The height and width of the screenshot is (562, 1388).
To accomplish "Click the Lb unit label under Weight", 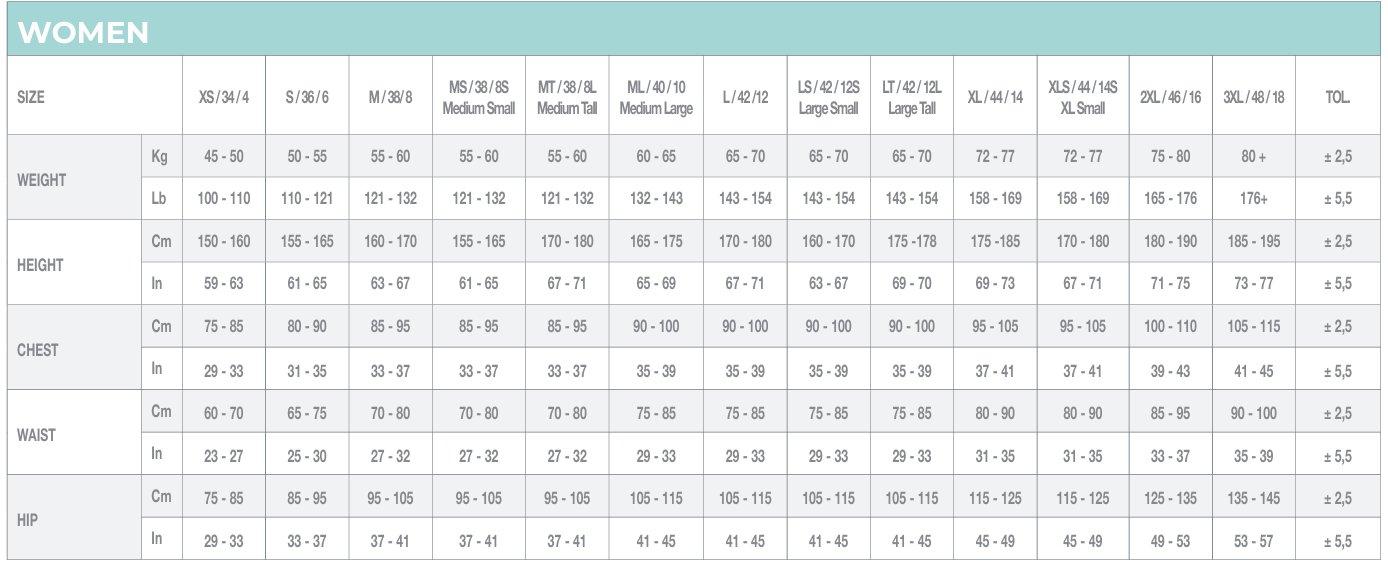I will pos(159,198).
